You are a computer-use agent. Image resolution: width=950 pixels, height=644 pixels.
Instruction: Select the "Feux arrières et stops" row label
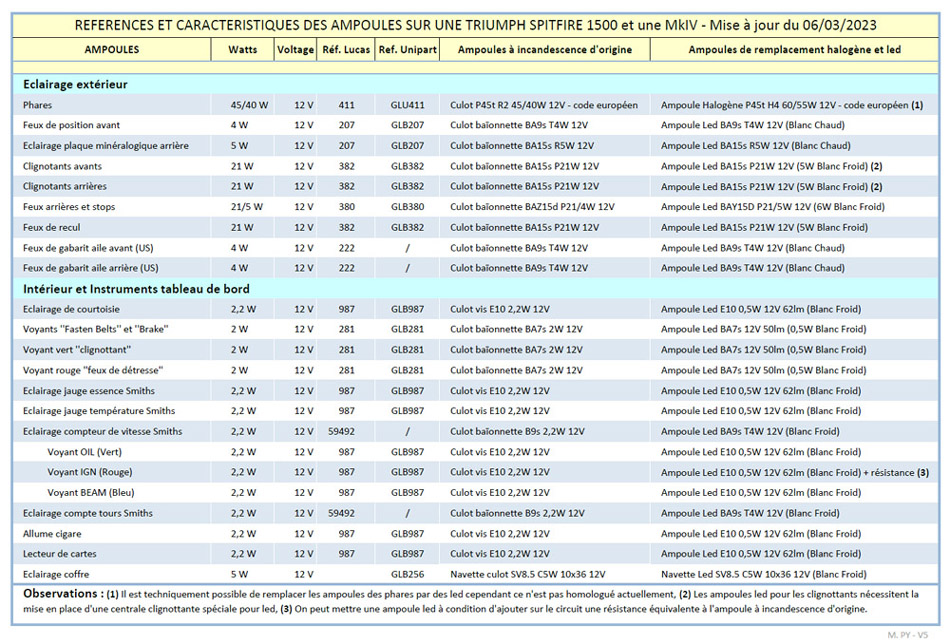tap(69, 207)
